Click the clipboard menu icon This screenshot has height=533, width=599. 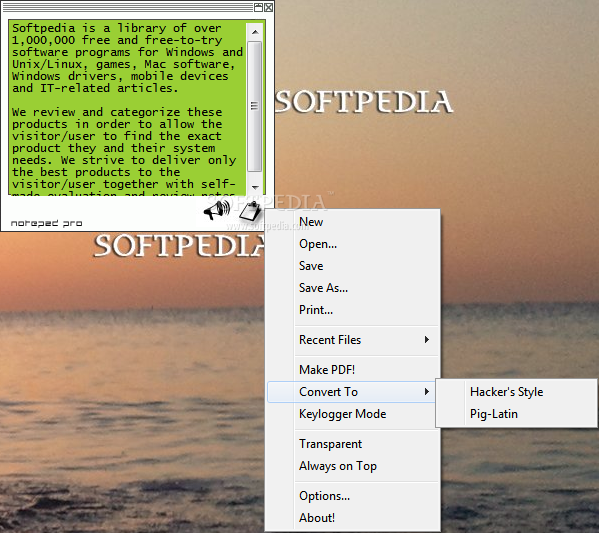pyautogui.click(x=250, y=212)
